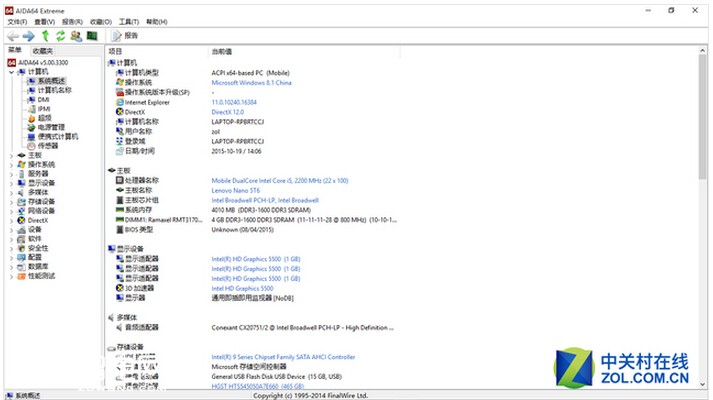The height and width of the screenshot is (400, 713).
Task: Refresh the page with green arrows icon
Action: pos(60,36)
